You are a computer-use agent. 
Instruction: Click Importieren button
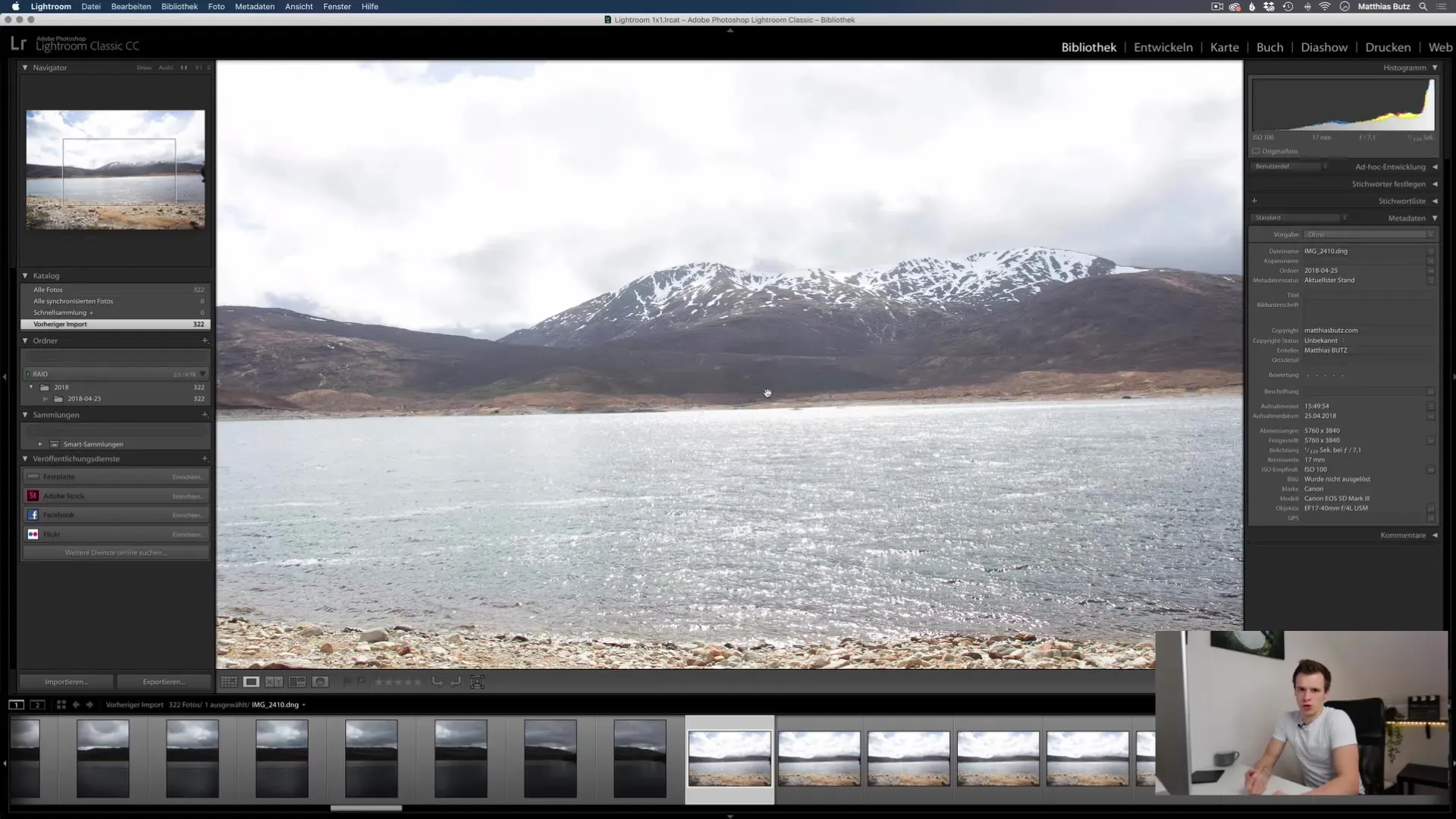coord(66,682)
